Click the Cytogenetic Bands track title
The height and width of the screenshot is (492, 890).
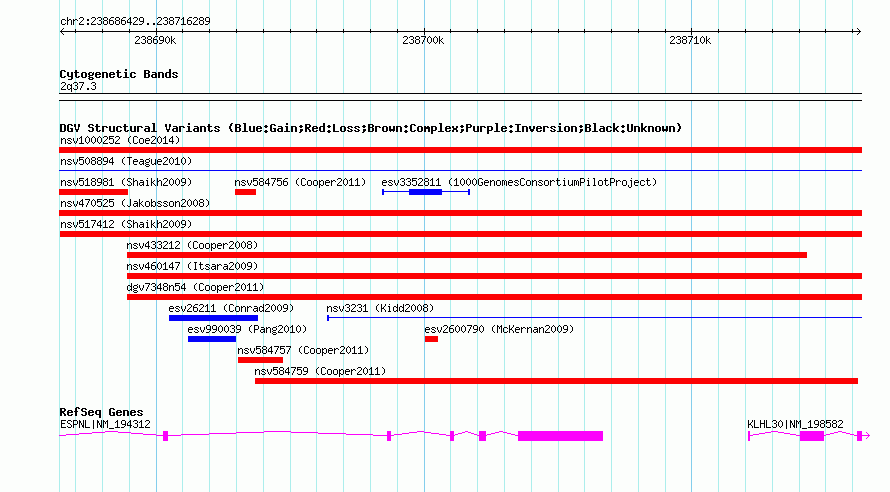(x=119, y=74)
